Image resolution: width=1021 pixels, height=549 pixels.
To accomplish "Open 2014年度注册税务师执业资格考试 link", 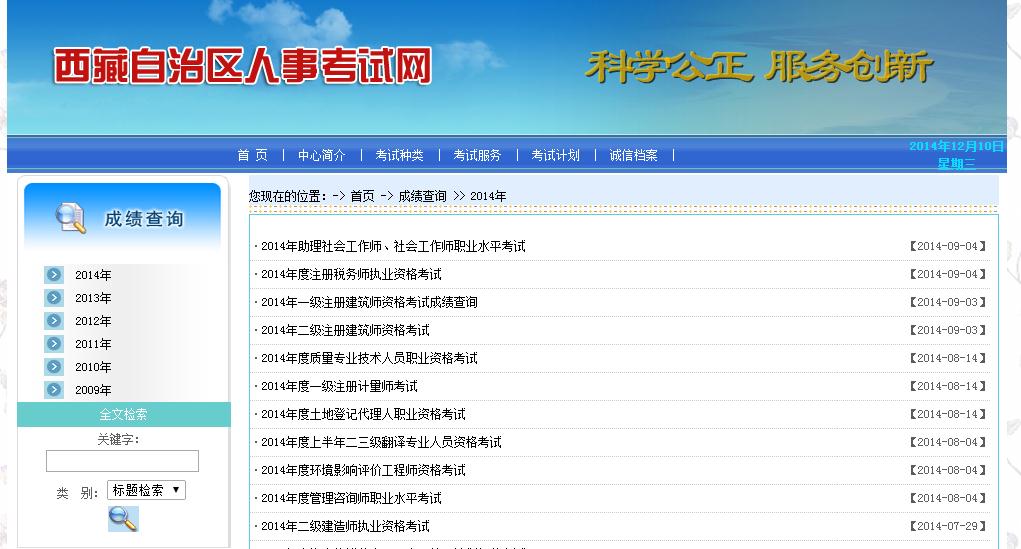I will click(351, 274).
